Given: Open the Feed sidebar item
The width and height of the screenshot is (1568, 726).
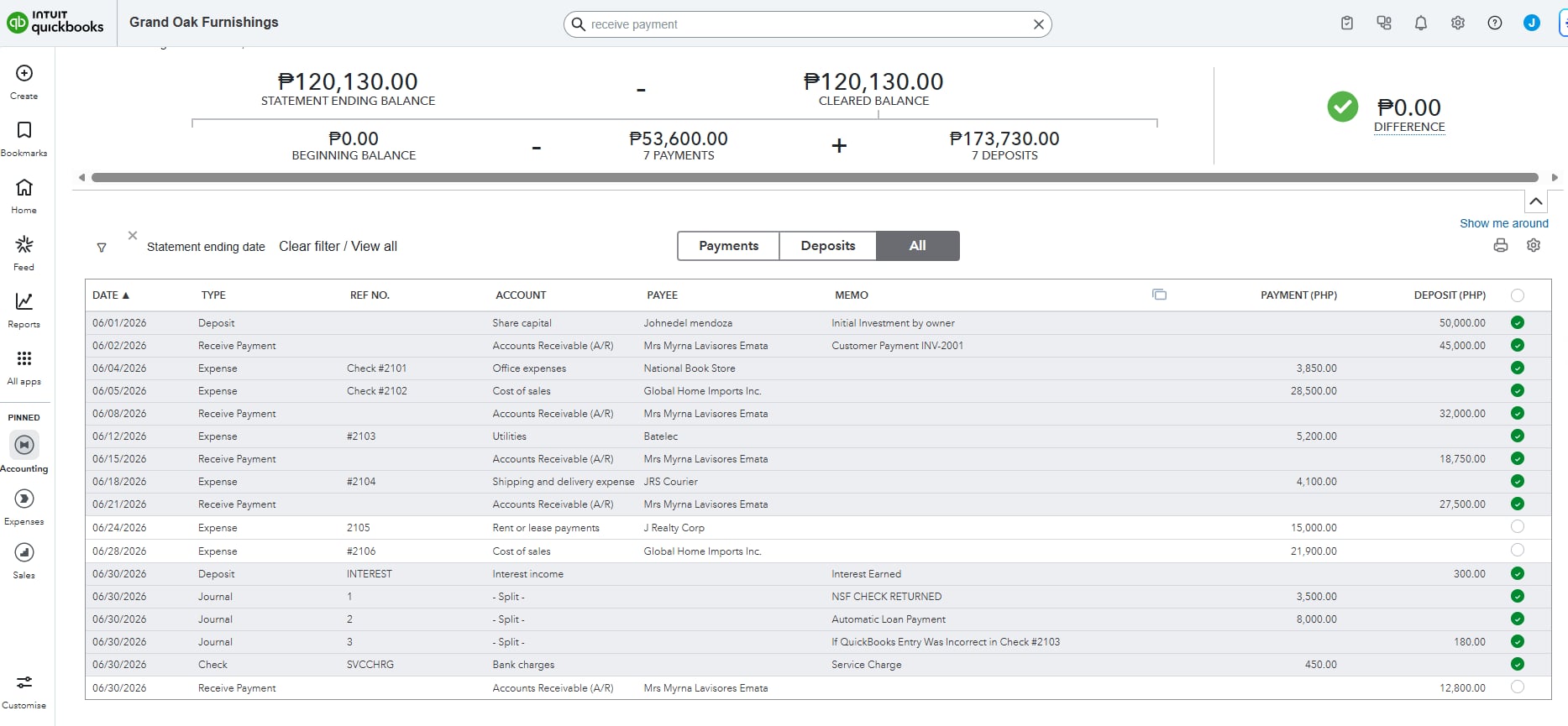Looking at the screenshot, I should pyautogui.click(x=24, y=253).
